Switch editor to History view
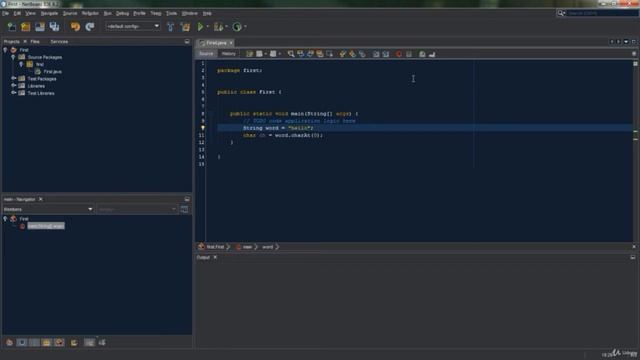 pyautogui.click(x=229, y=54)
